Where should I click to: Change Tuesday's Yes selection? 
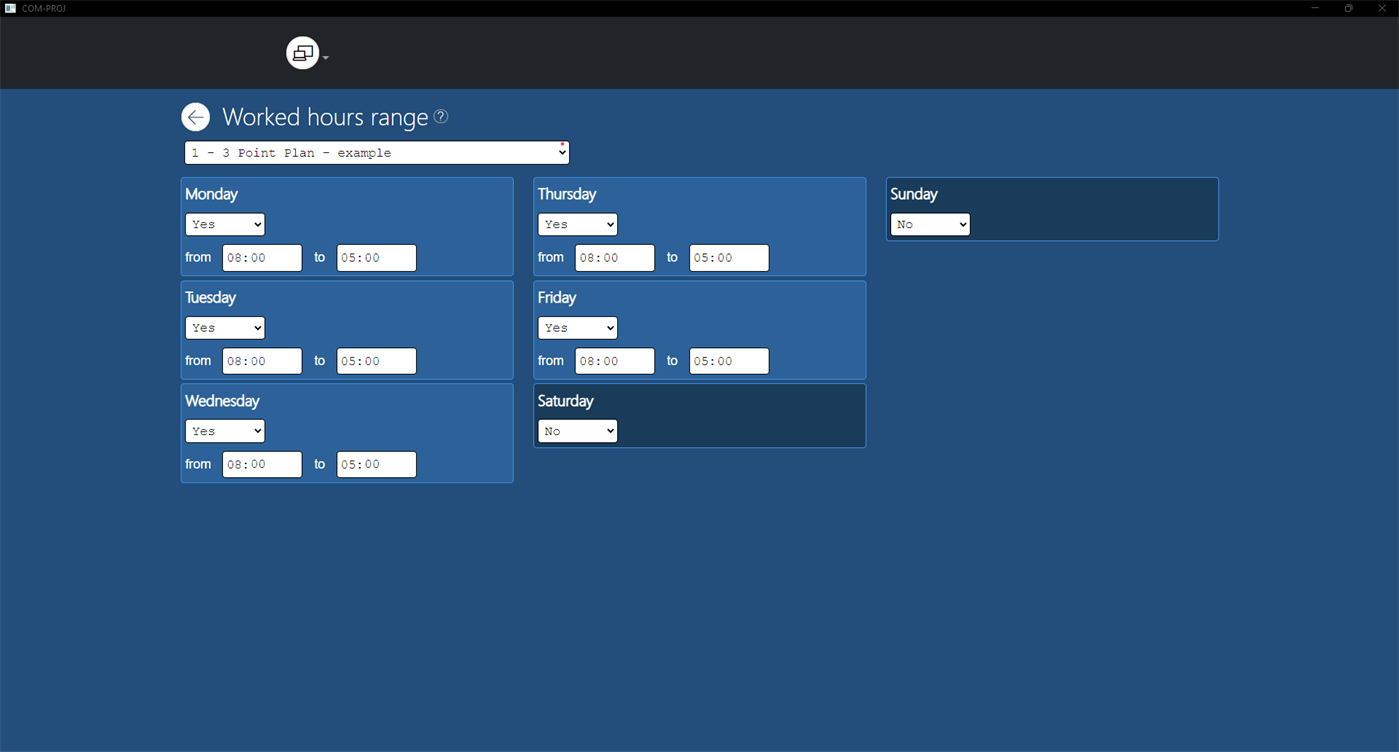(224, 327)
